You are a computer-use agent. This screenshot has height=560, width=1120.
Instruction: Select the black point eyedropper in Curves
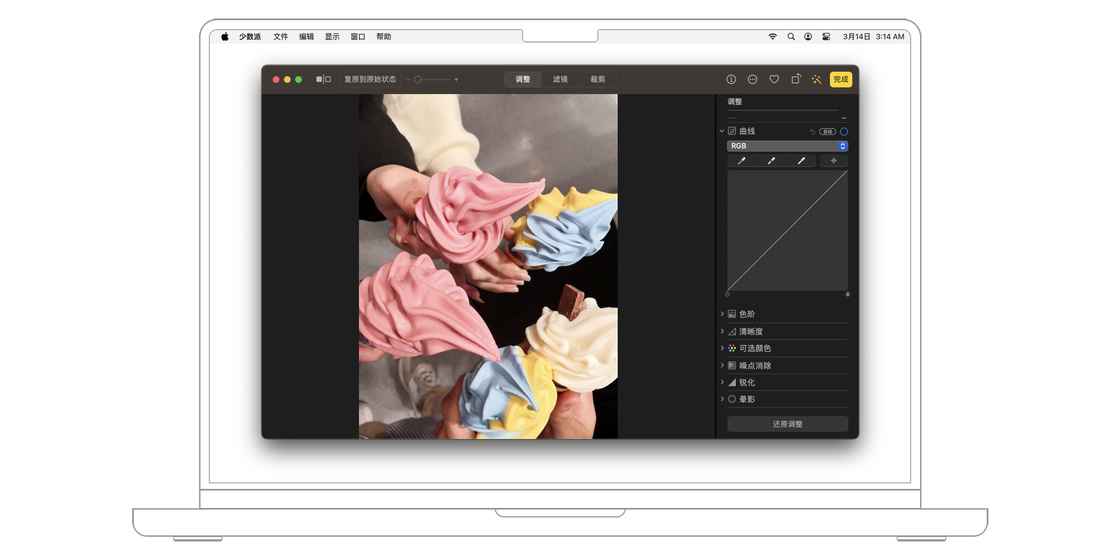coord(742,161)
